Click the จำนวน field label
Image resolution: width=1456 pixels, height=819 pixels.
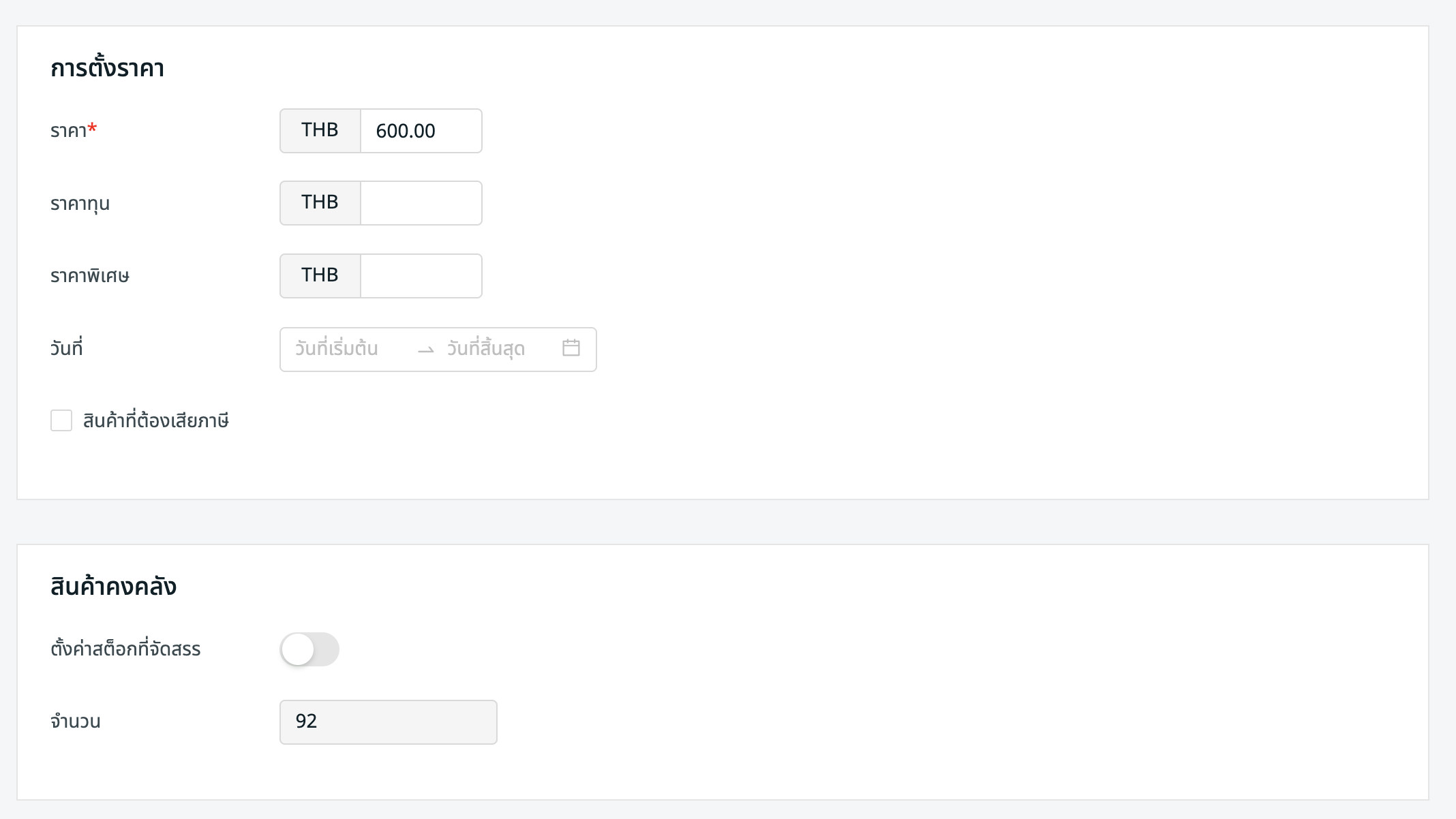tap(75, 722)
